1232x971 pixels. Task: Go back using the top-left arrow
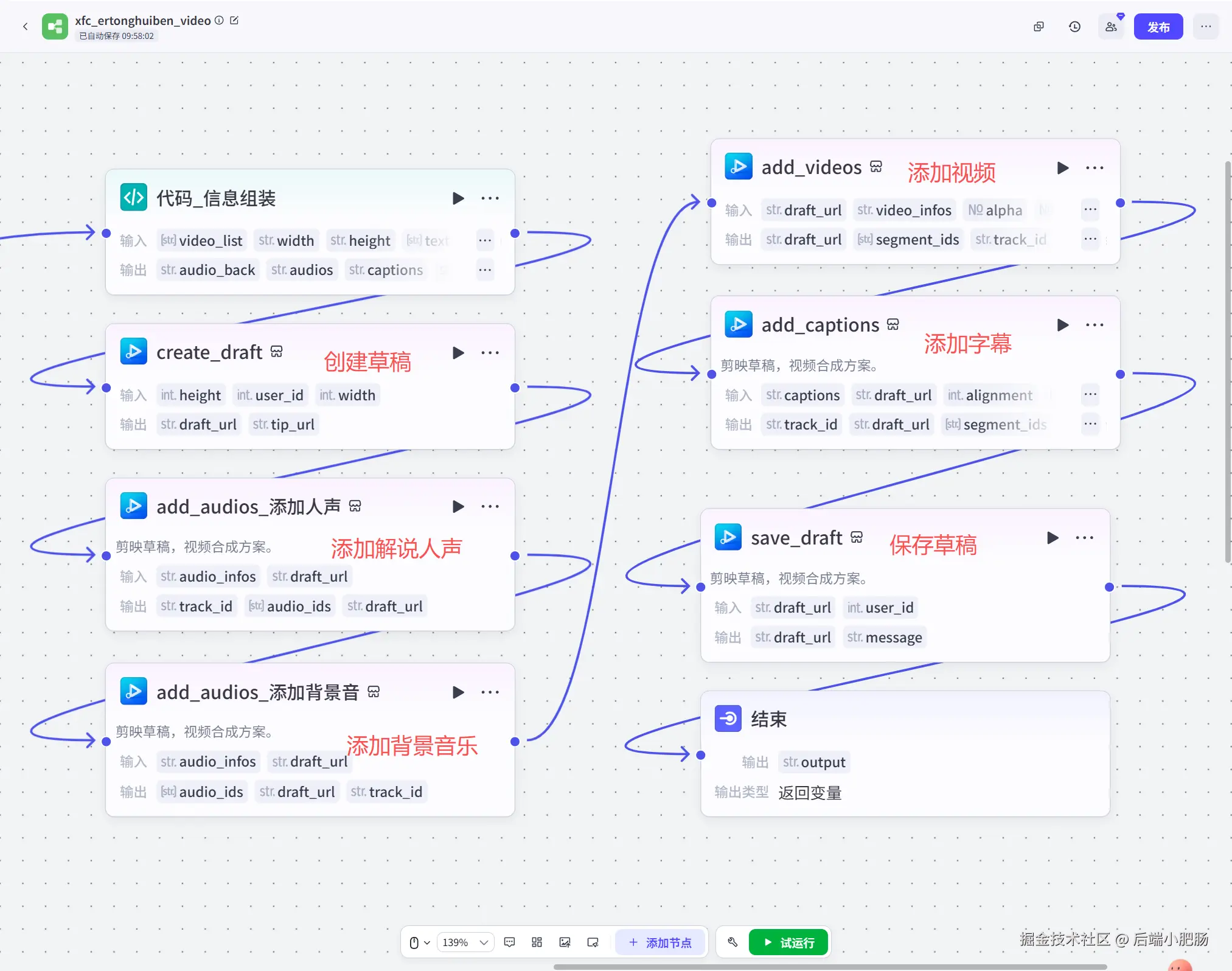tap(25, 26)
